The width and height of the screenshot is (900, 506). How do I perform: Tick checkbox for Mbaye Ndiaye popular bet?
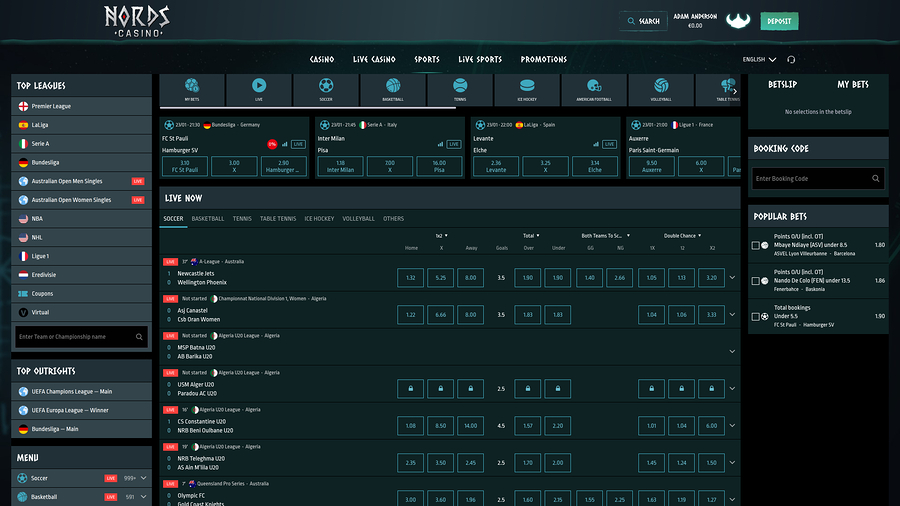pyautogui.click(x=755, y=245)
